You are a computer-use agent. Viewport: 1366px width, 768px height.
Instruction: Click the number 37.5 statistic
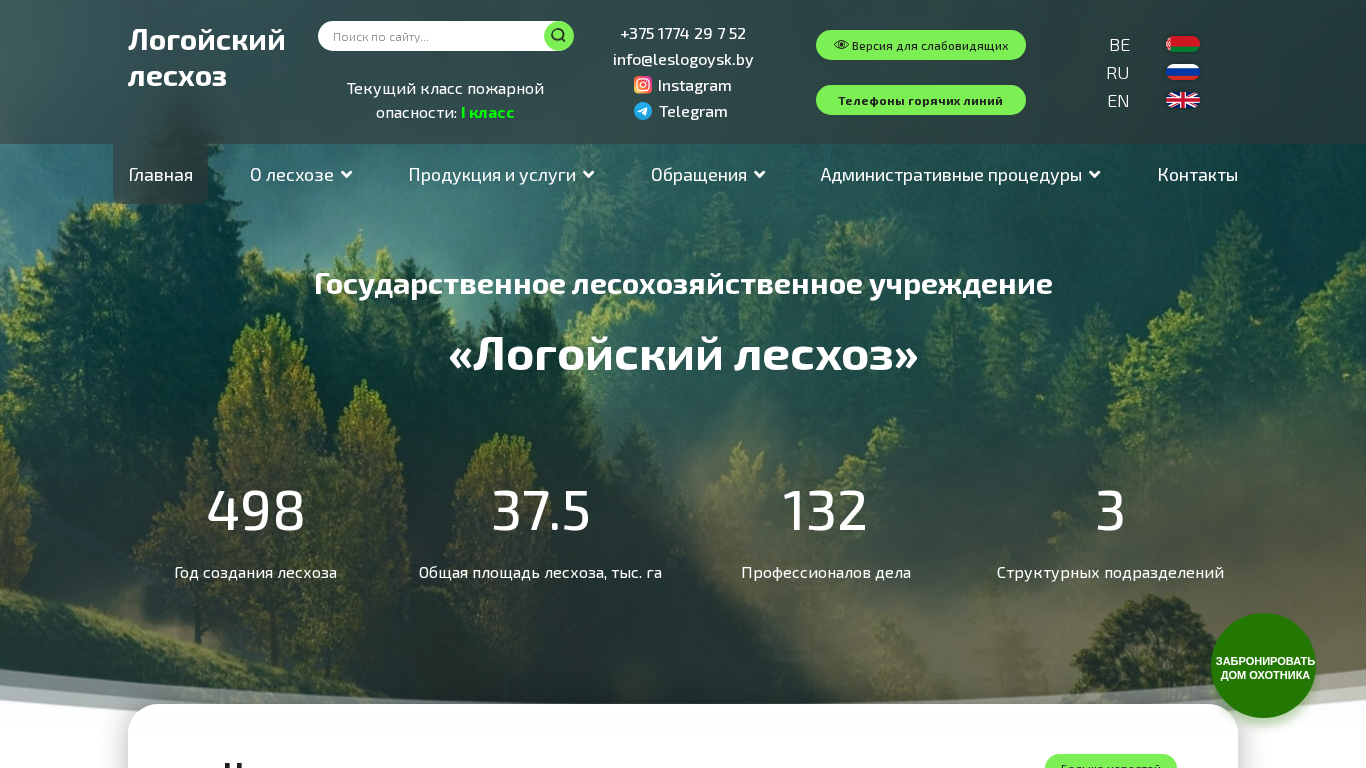pyautogui.click(x=541, y=511)
